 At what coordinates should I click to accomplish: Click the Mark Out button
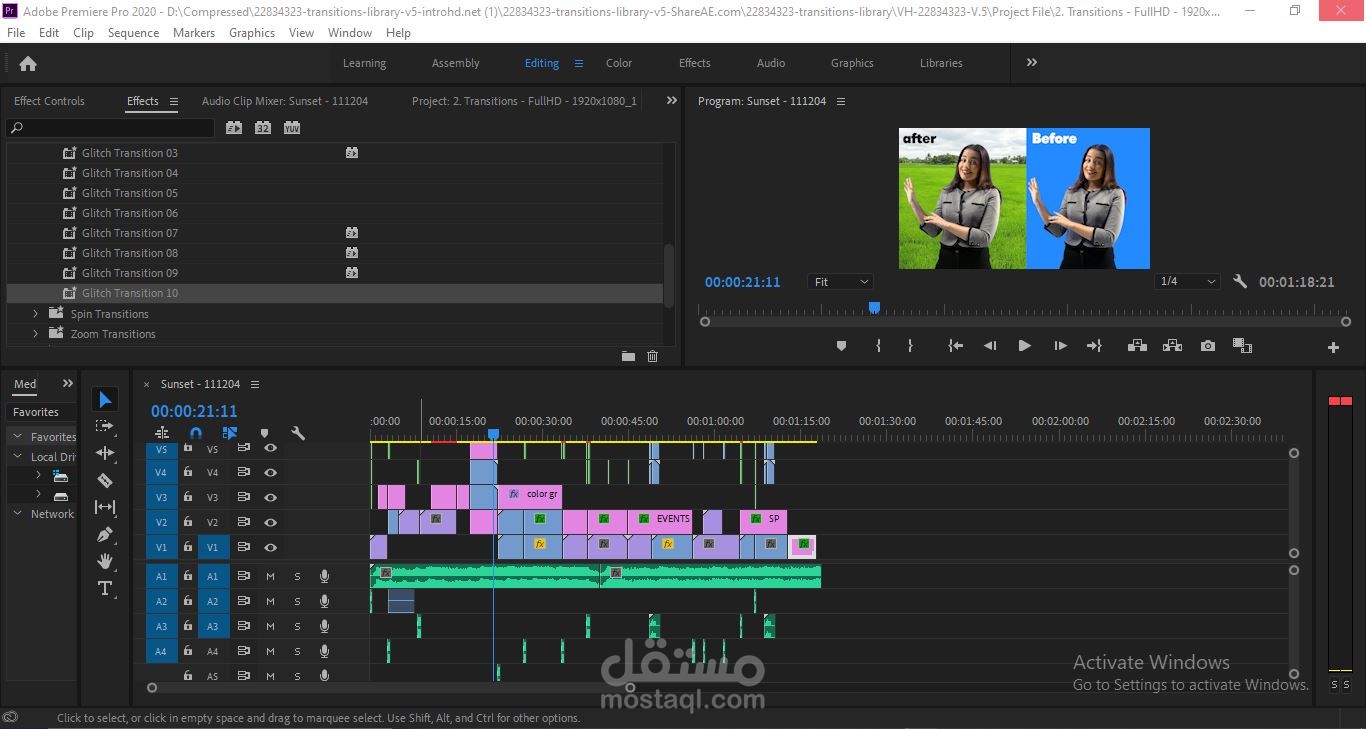(x=910, y=346)
